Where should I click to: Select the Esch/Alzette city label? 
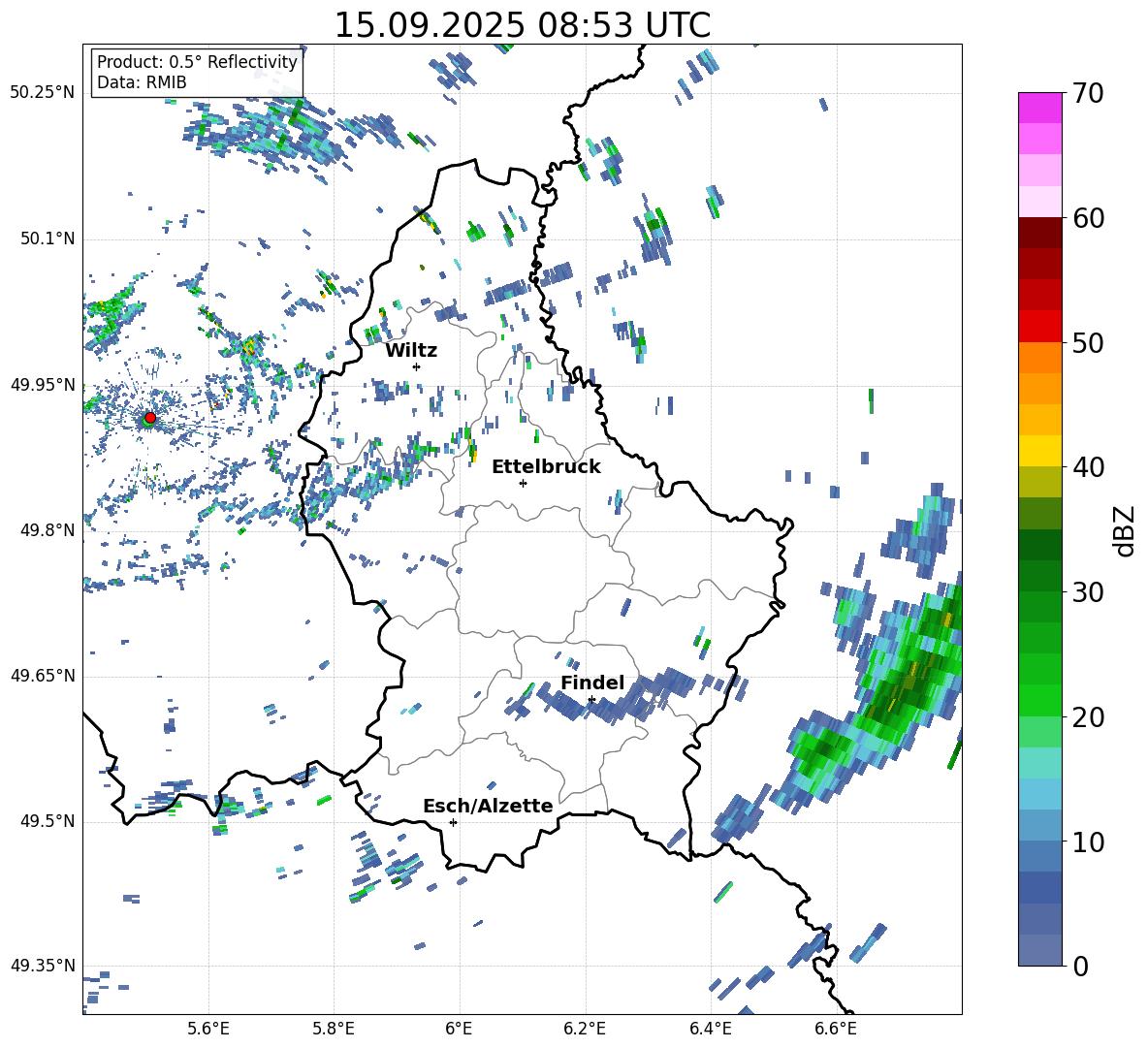coord(488,807)
